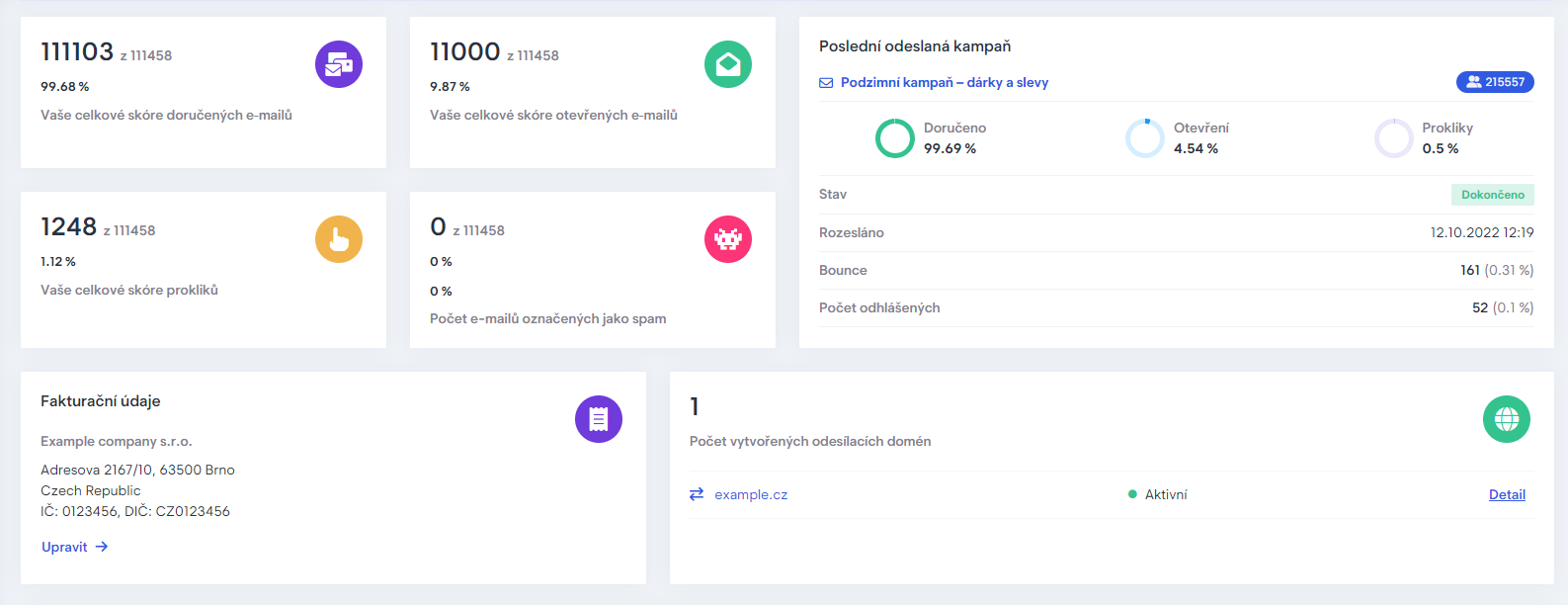Click the pink spam invader icon

[728, 239]
